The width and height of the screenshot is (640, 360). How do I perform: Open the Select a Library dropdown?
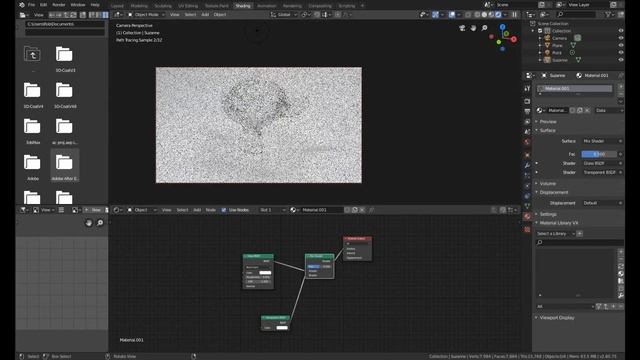tap(555, 233)
